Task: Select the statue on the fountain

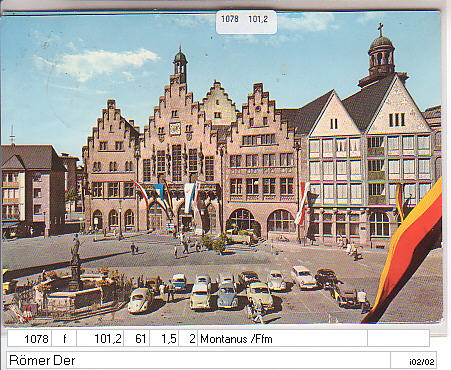Action: click(x=76, y=249)
